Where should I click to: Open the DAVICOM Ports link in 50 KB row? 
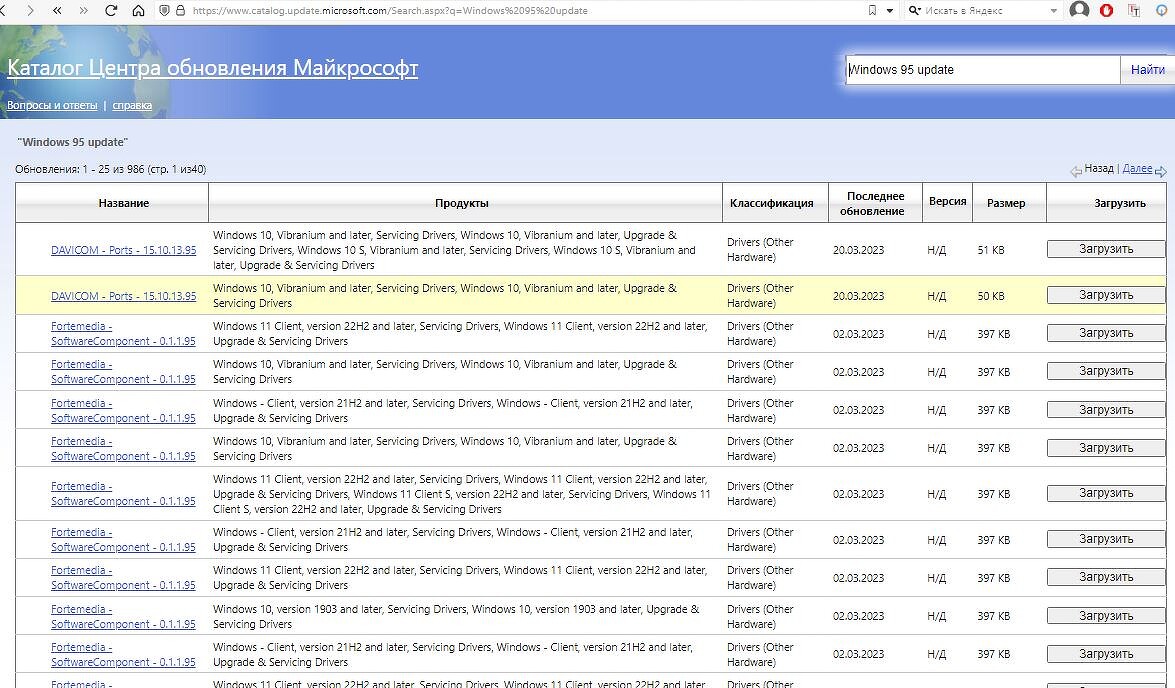click(x=124, y=296)
